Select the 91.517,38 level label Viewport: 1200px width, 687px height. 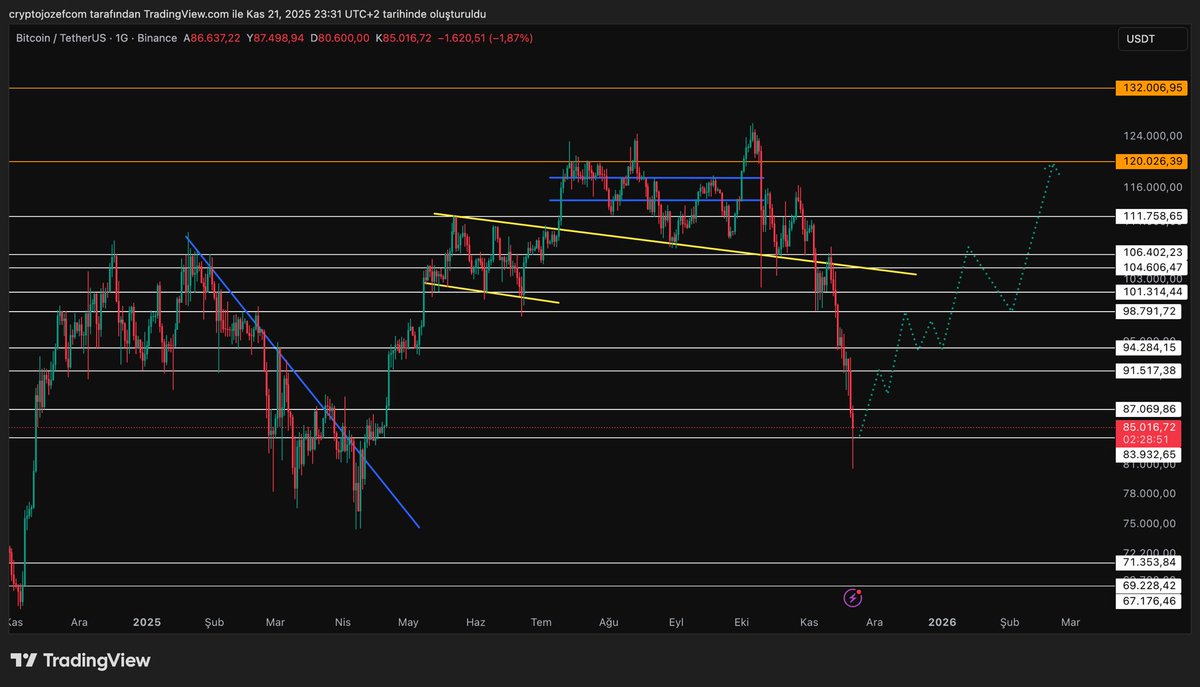[x=1148, y=371]
